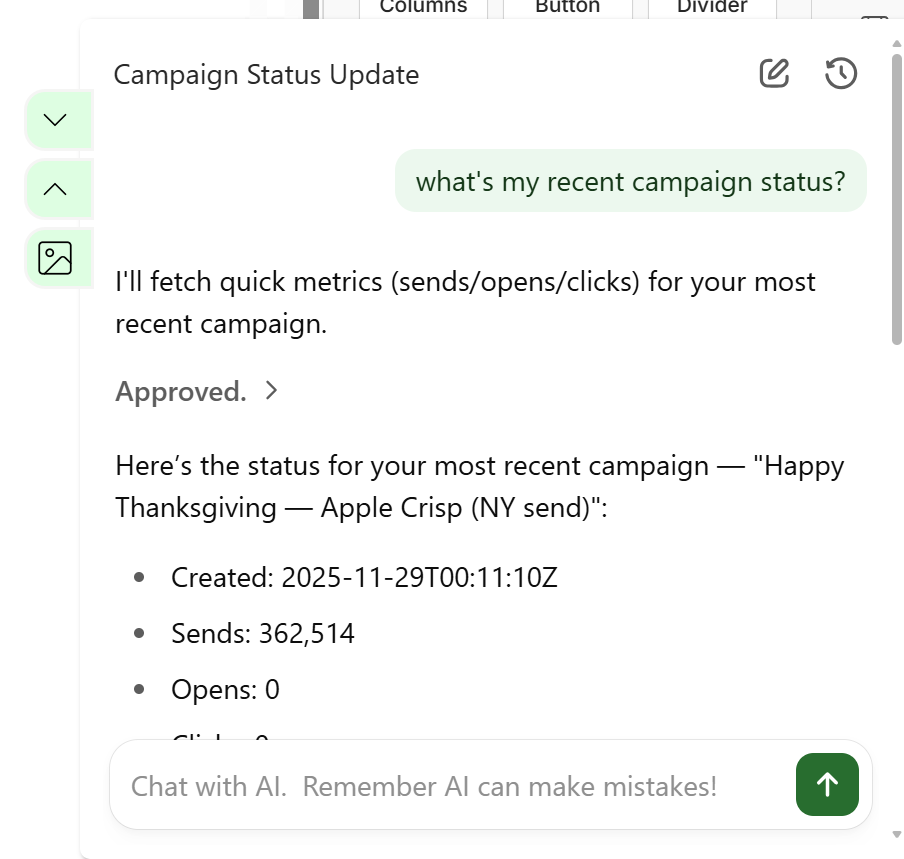This screenshot has width=904, height=859.
Task: Start a new chat with the pencil icon
Action: tap(773, 73)
